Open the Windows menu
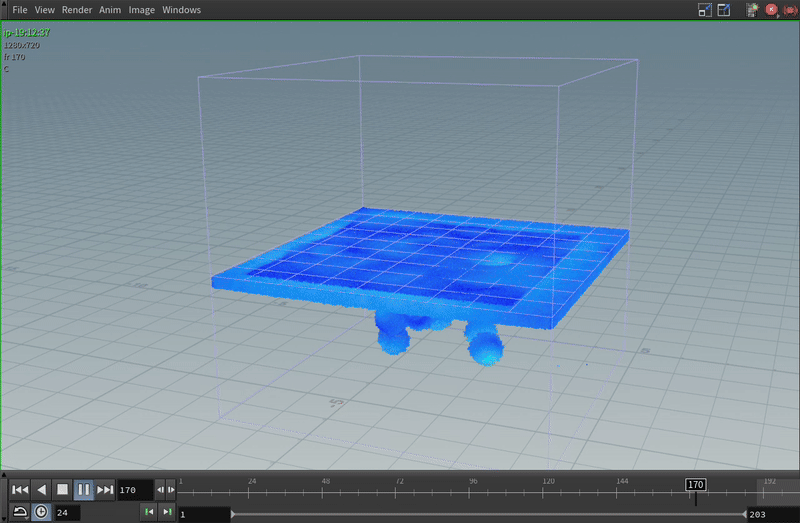This screenshot has height=523, width=800. [x=181, y=10]
